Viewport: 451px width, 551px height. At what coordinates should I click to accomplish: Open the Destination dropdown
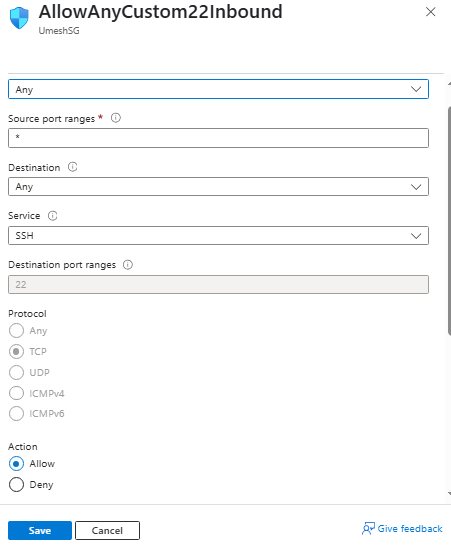[218, 187]
